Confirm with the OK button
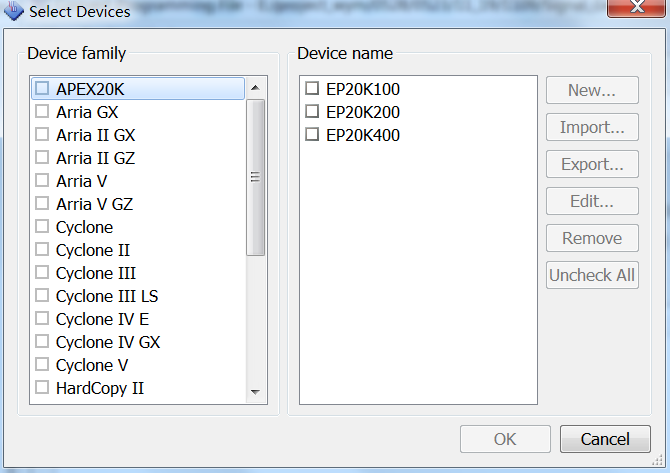This screenshot has width=670, height=473. (505, 439)
